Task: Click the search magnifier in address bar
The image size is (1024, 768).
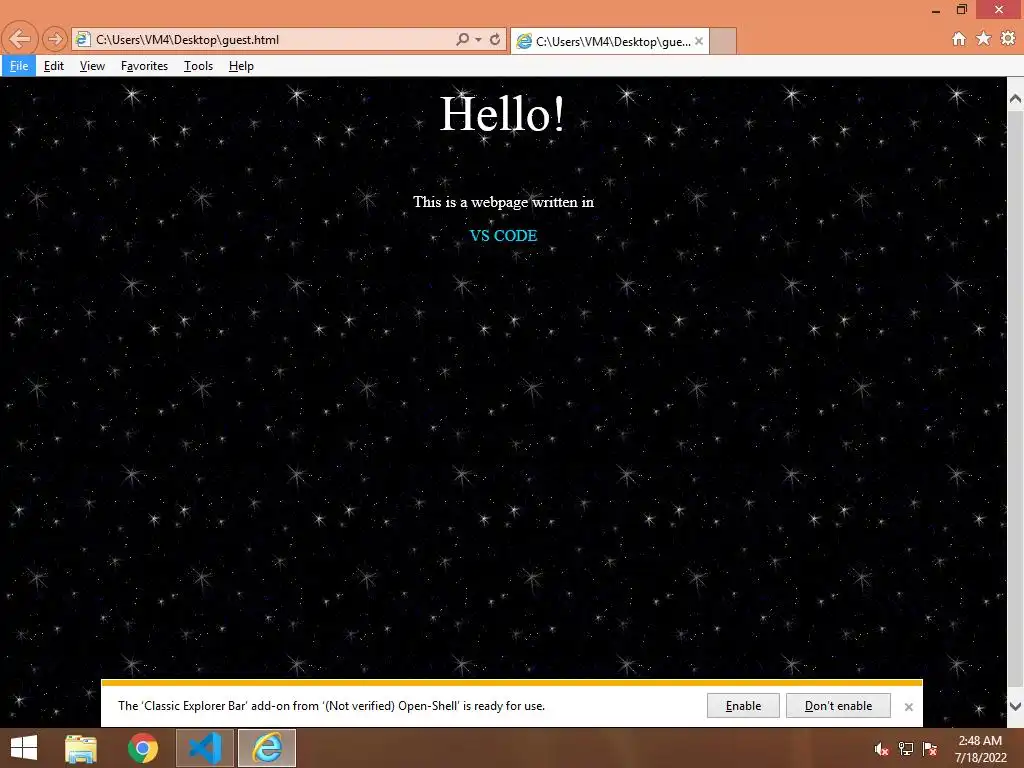Action: point(462,39)
